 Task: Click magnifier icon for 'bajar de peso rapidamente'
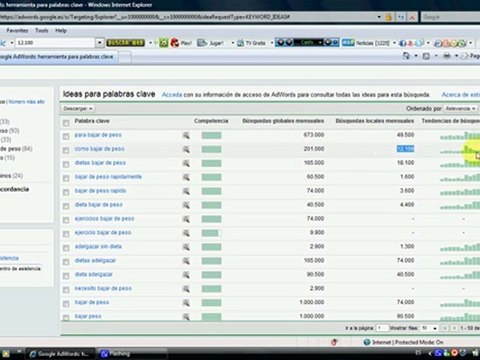pos(186,177)
